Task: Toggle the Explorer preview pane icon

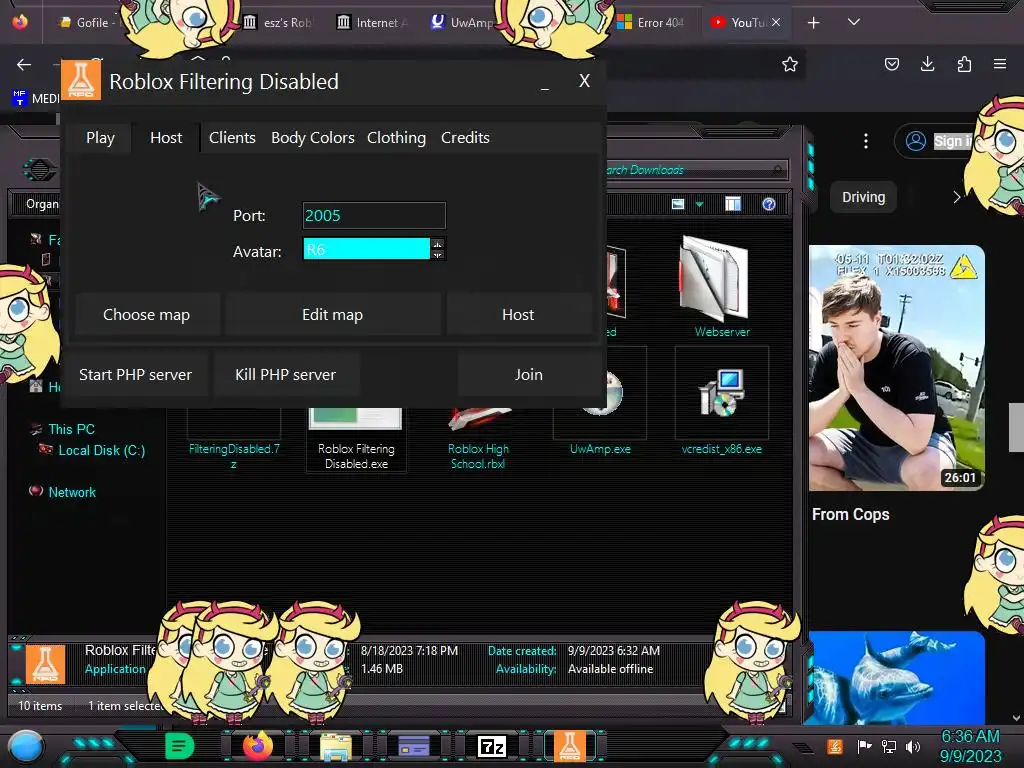Action: 733,204
